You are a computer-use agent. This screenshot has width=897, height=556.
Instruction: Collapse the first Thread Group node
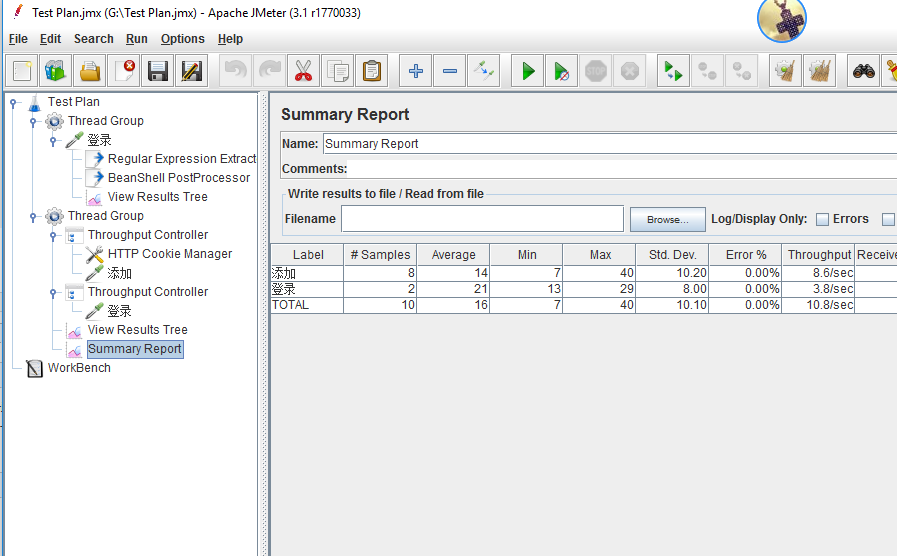[33, 121]
